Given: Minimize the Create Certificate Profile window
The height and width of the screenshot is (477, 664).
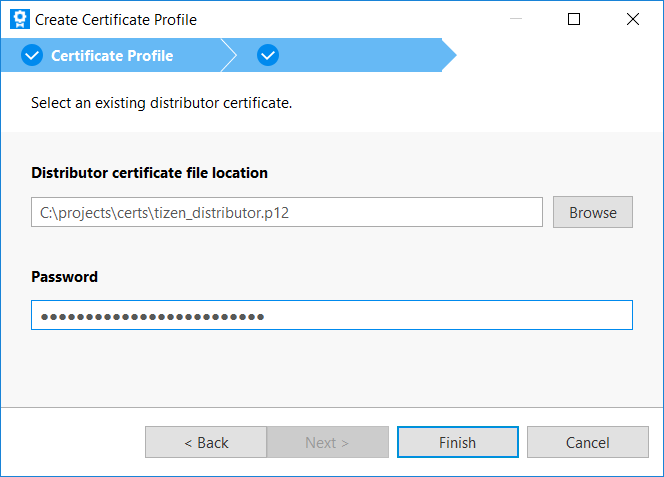Looking at the screenshot, I should (516, 19).
